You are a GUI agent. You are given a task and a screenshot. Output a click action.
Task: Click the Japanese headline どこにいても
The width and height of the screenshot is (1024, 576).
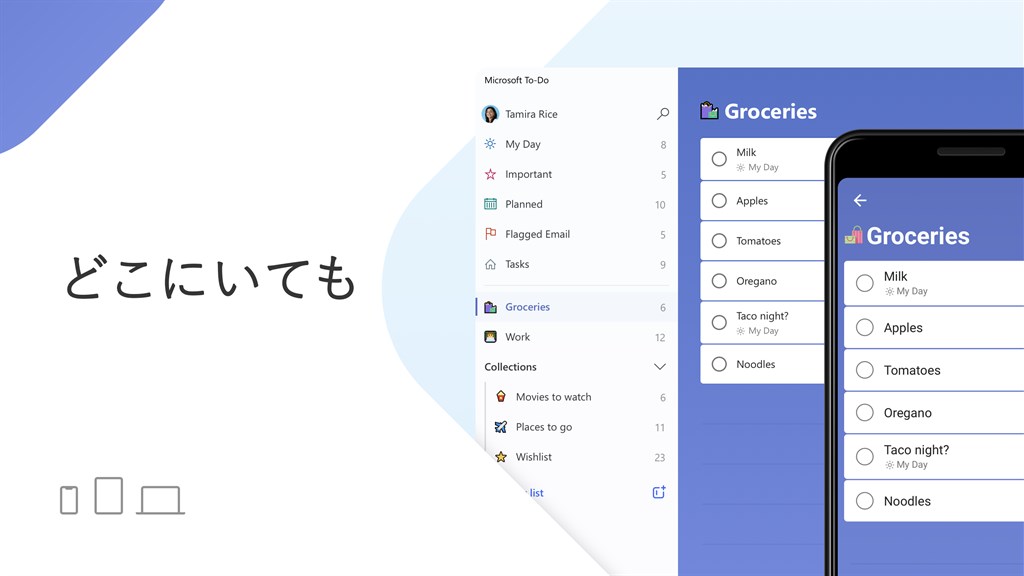210,278
